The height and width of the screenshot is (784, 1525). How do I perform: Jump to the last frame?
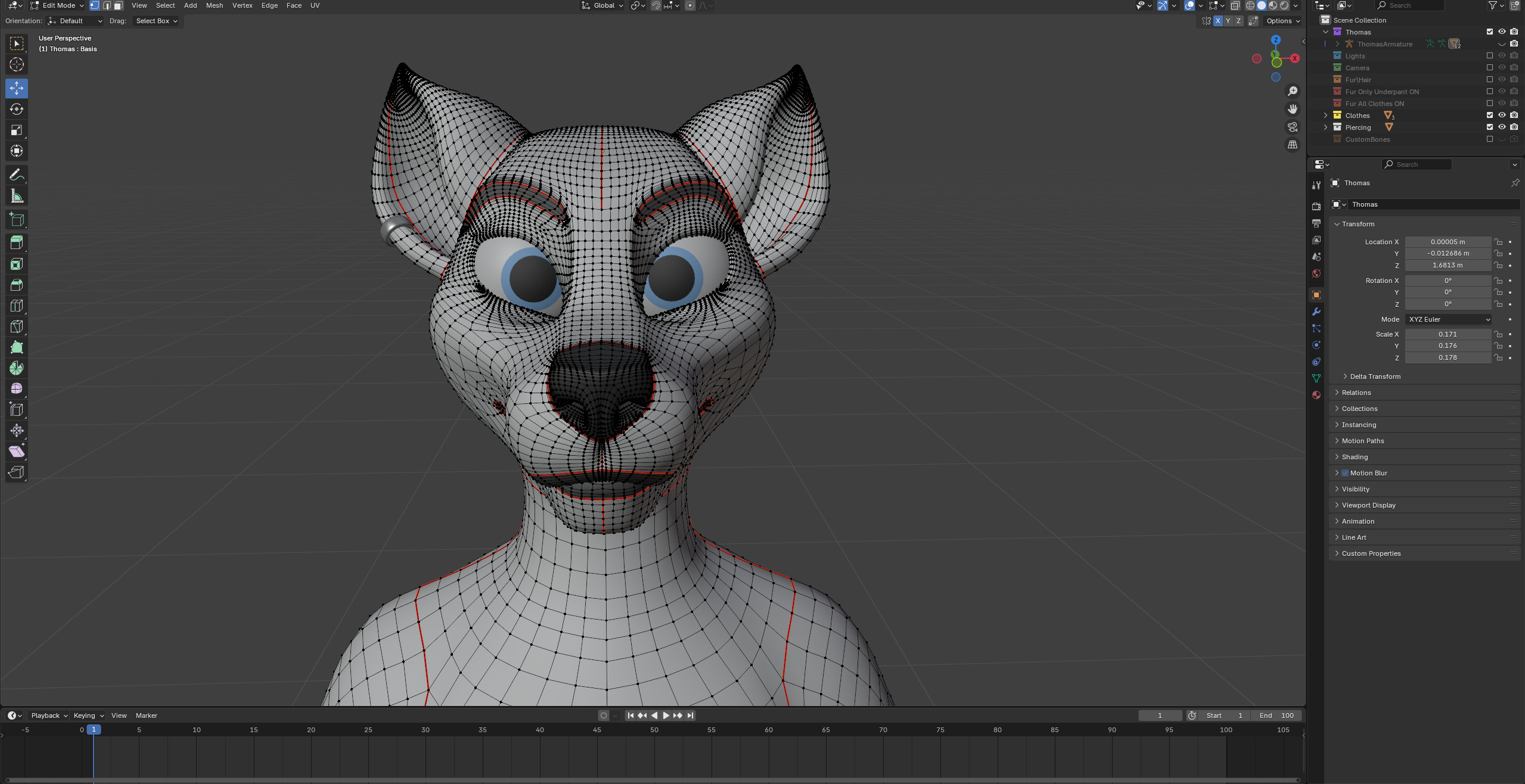click(690, 715)
